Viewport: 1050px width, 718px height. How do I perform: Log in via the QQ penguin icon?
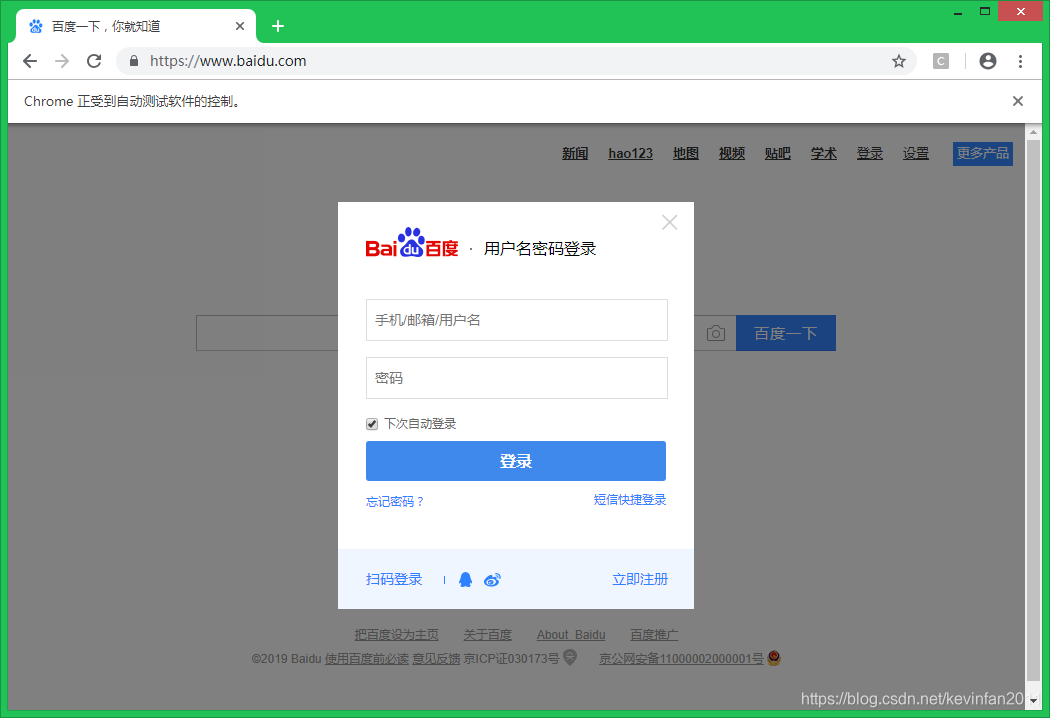pyautogui.click(x=465, y=579)
